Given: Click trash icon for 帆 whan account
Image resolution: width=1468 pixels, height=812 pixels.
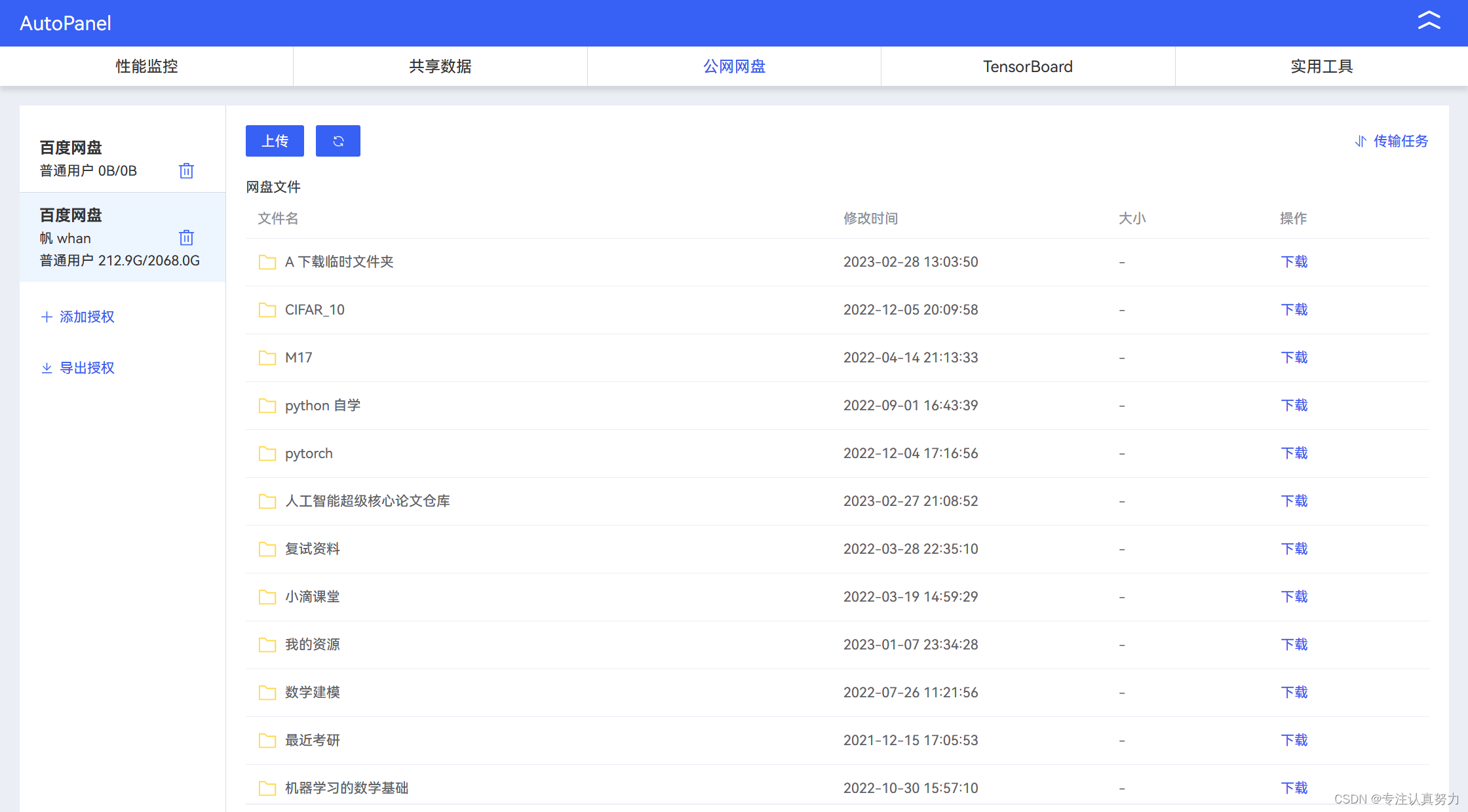Looking at the screenshot, I should tap(186, 237).
